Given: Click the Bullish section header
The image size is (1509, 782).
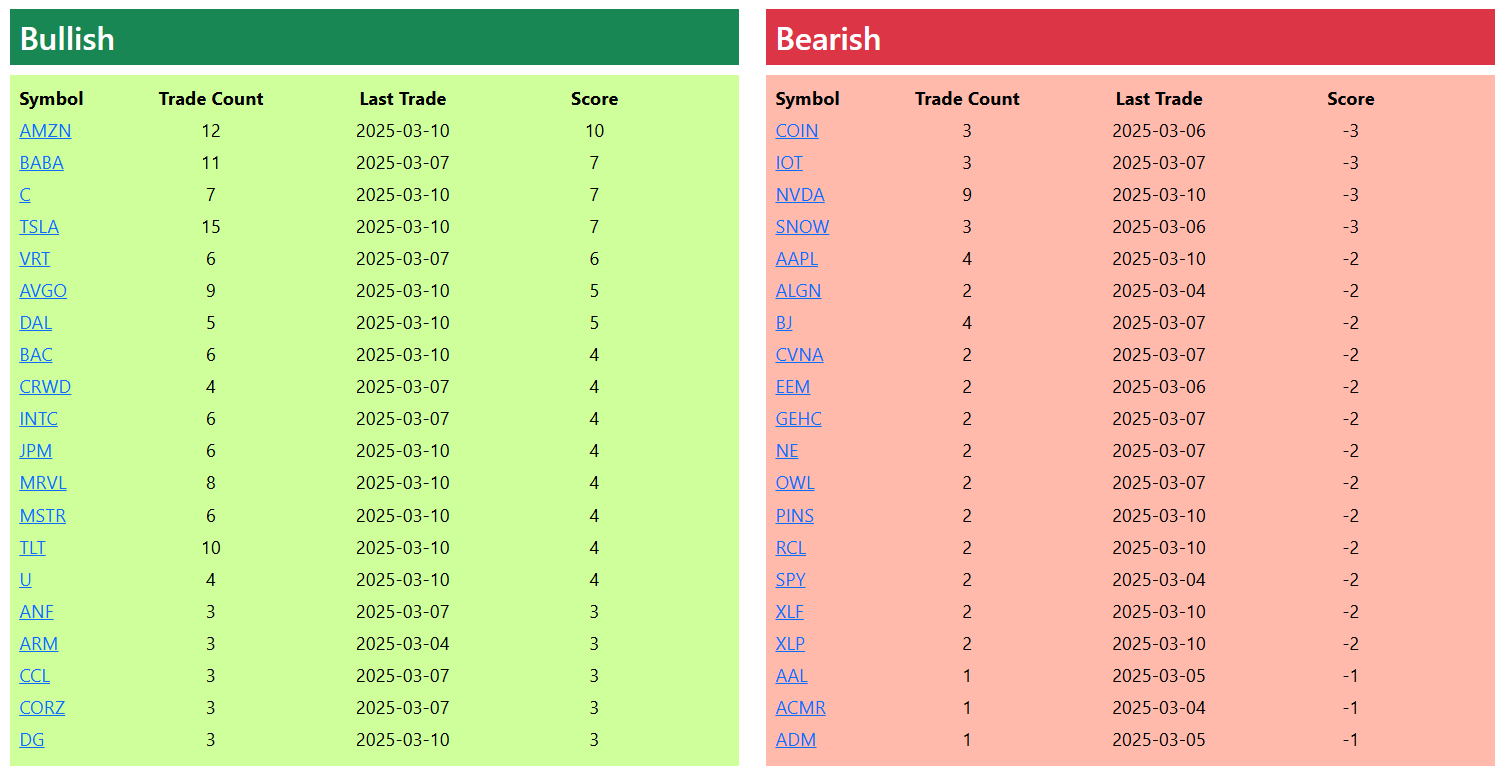Looking at the screenshot, I should 374,37.
